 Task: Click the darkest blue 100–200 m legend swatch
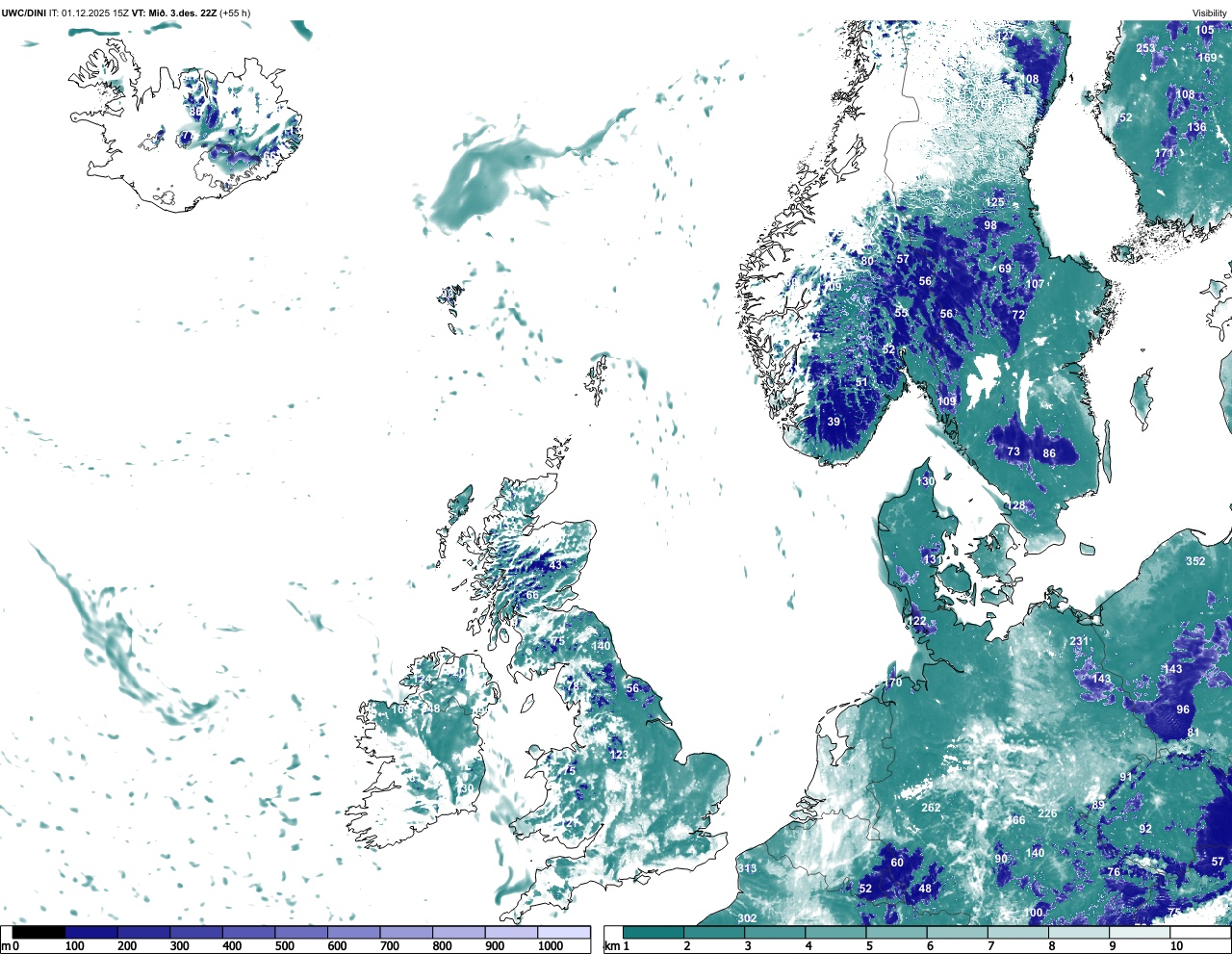tap(91, 932)
